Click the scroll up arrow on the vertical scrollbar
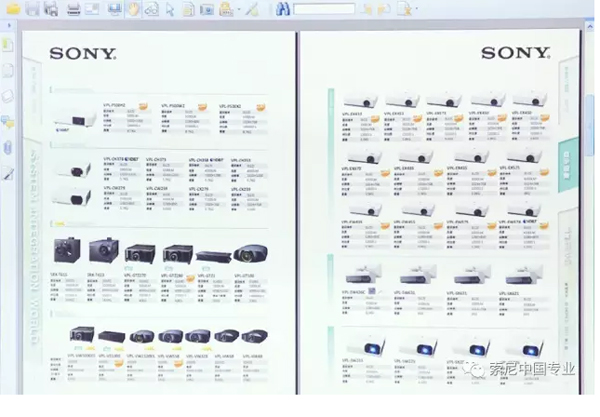The height and width of the screenshot is (417, 600). click(x=590, y=26)
